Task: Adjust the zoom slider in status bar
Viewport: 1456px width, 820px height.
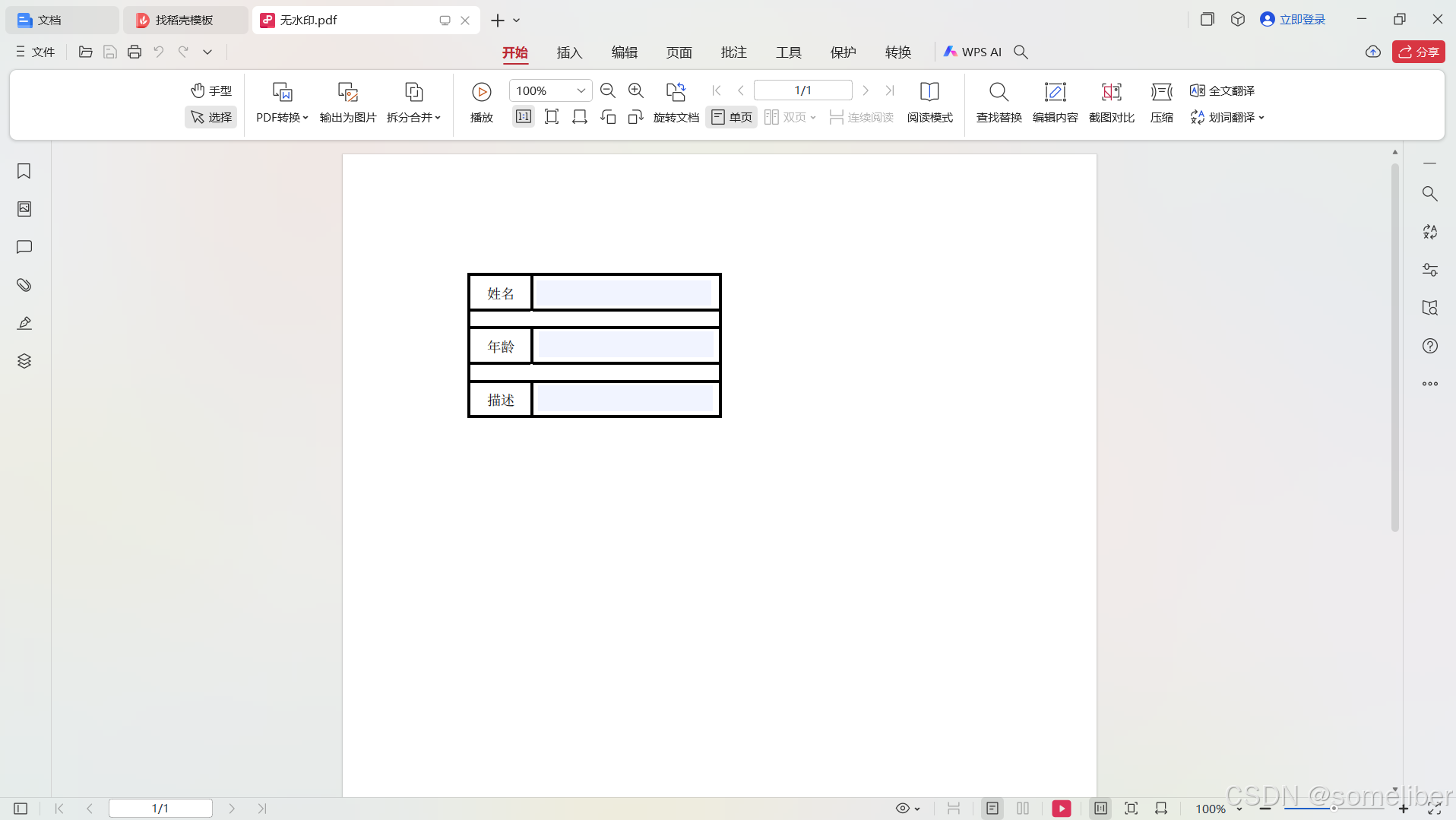Action: (x=1334, y=809)
